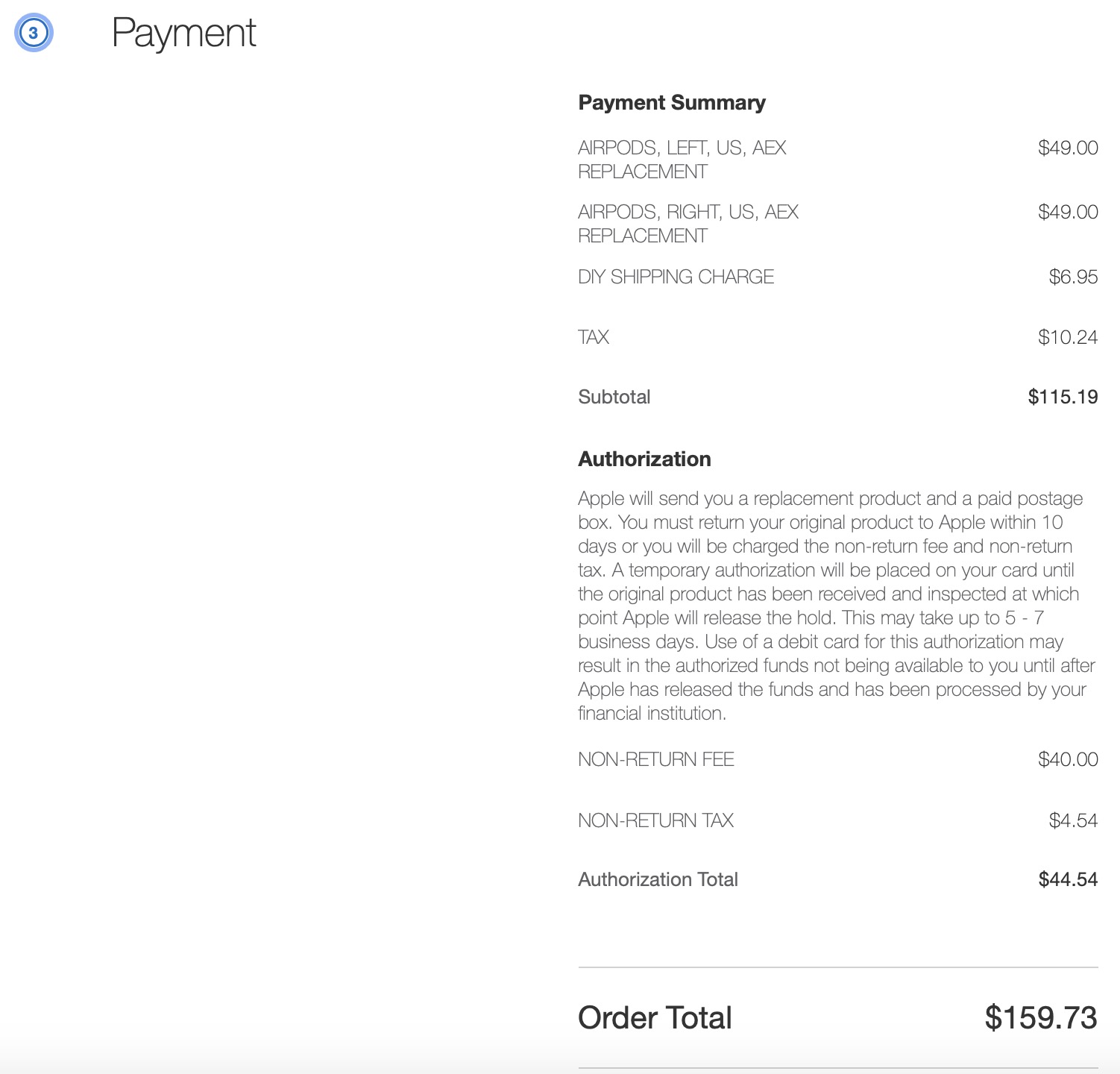
Task: Click the TAX label
Action: coord(594,337)
